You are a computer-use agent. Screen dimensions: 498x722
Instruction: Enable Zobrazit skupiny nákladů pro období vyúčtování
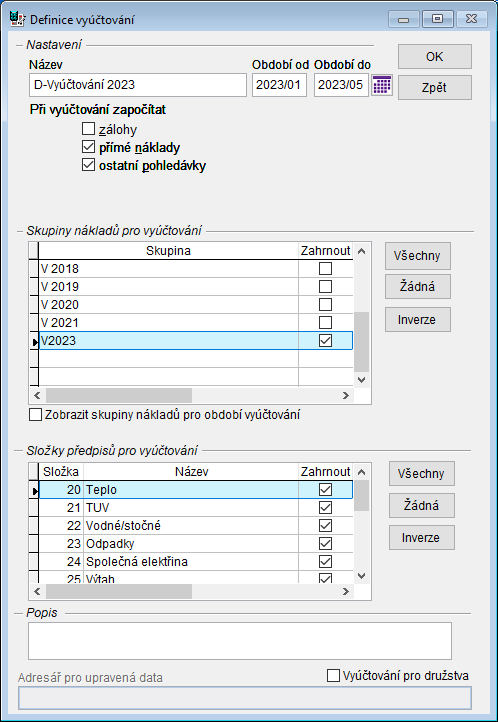(x=35, y=414)
